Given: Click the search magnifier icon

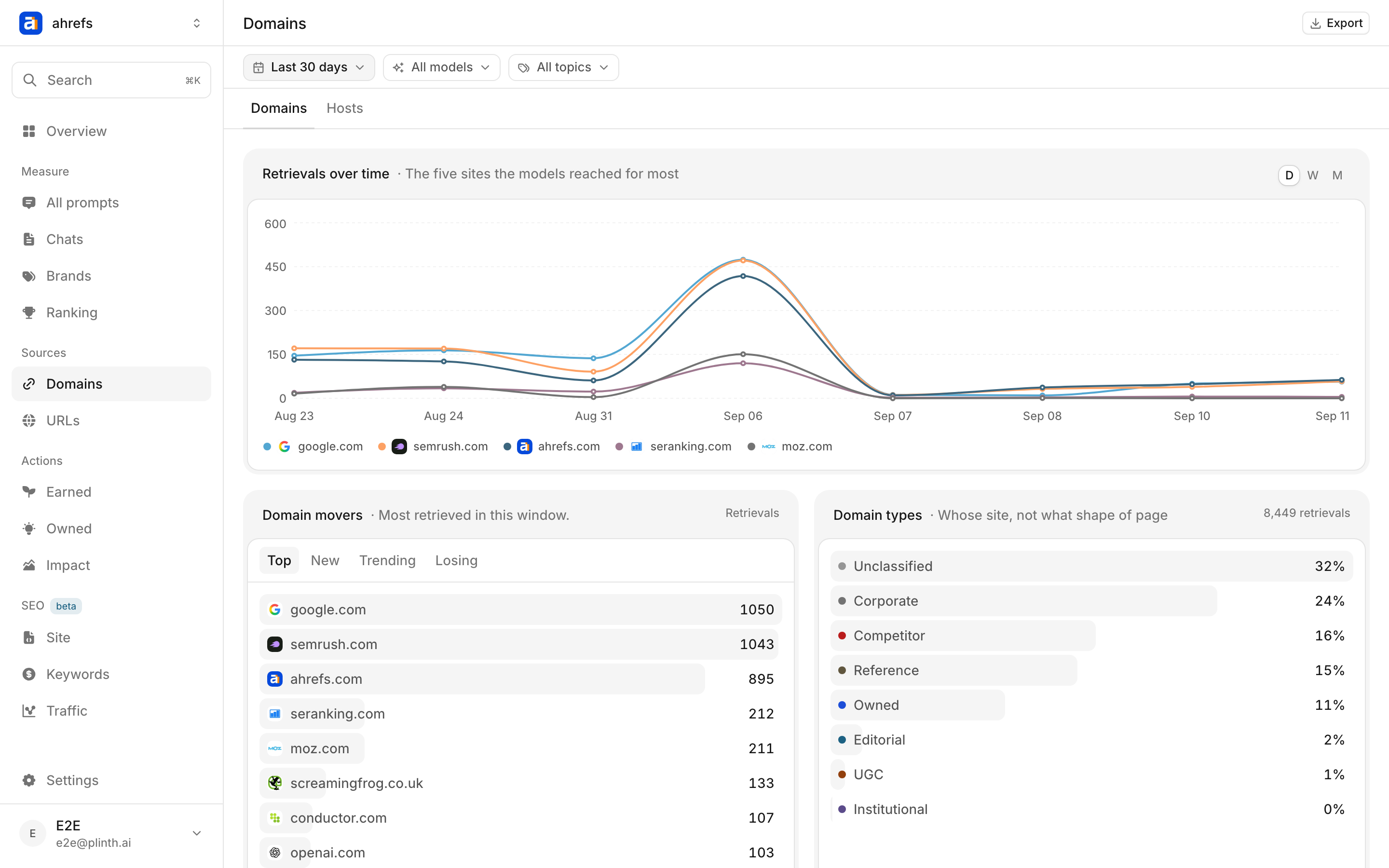Looking at the screenshot, I should [x=30, y=81].
